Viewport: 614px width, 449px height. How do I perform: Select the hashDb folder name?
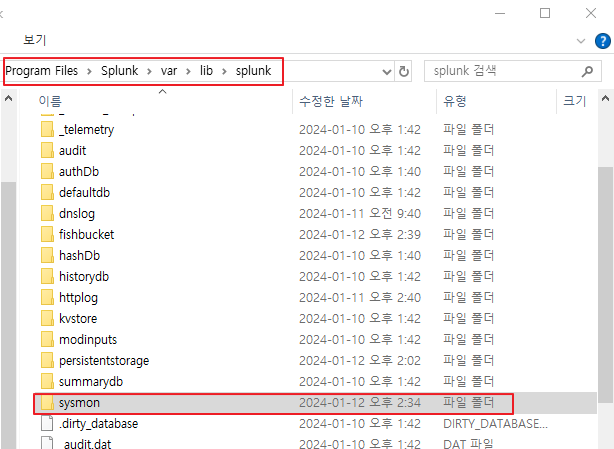tap(79, 256)
